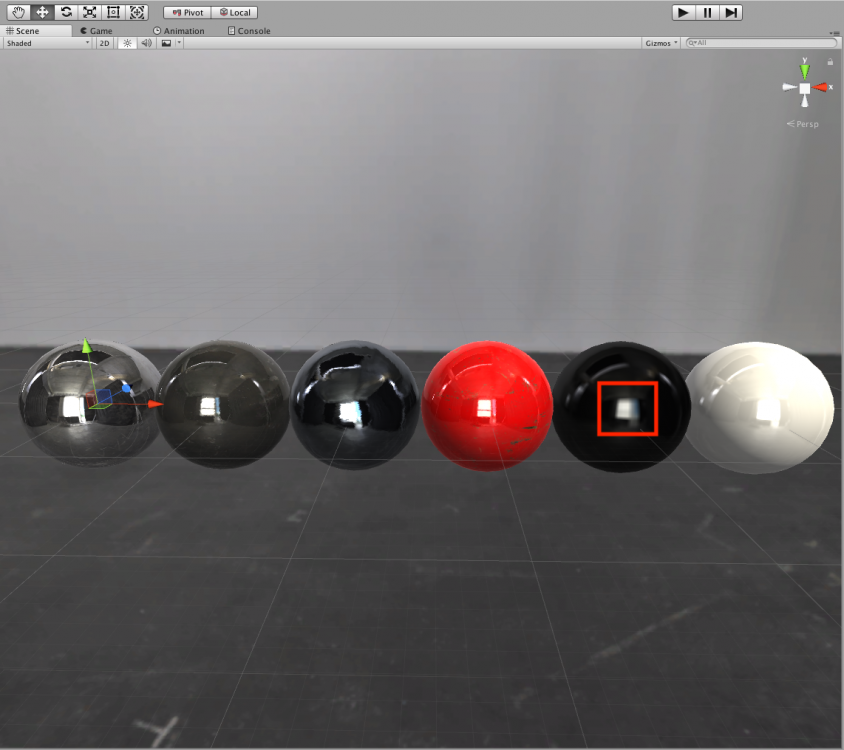Viewport: 844px width, 750px height.
Task: Click the Step frame button
Action: (x=731, y=12)
